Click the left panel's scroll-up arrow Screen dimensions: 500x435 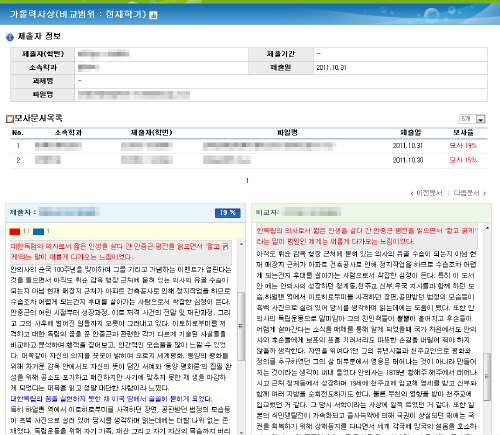click(241, 244)
